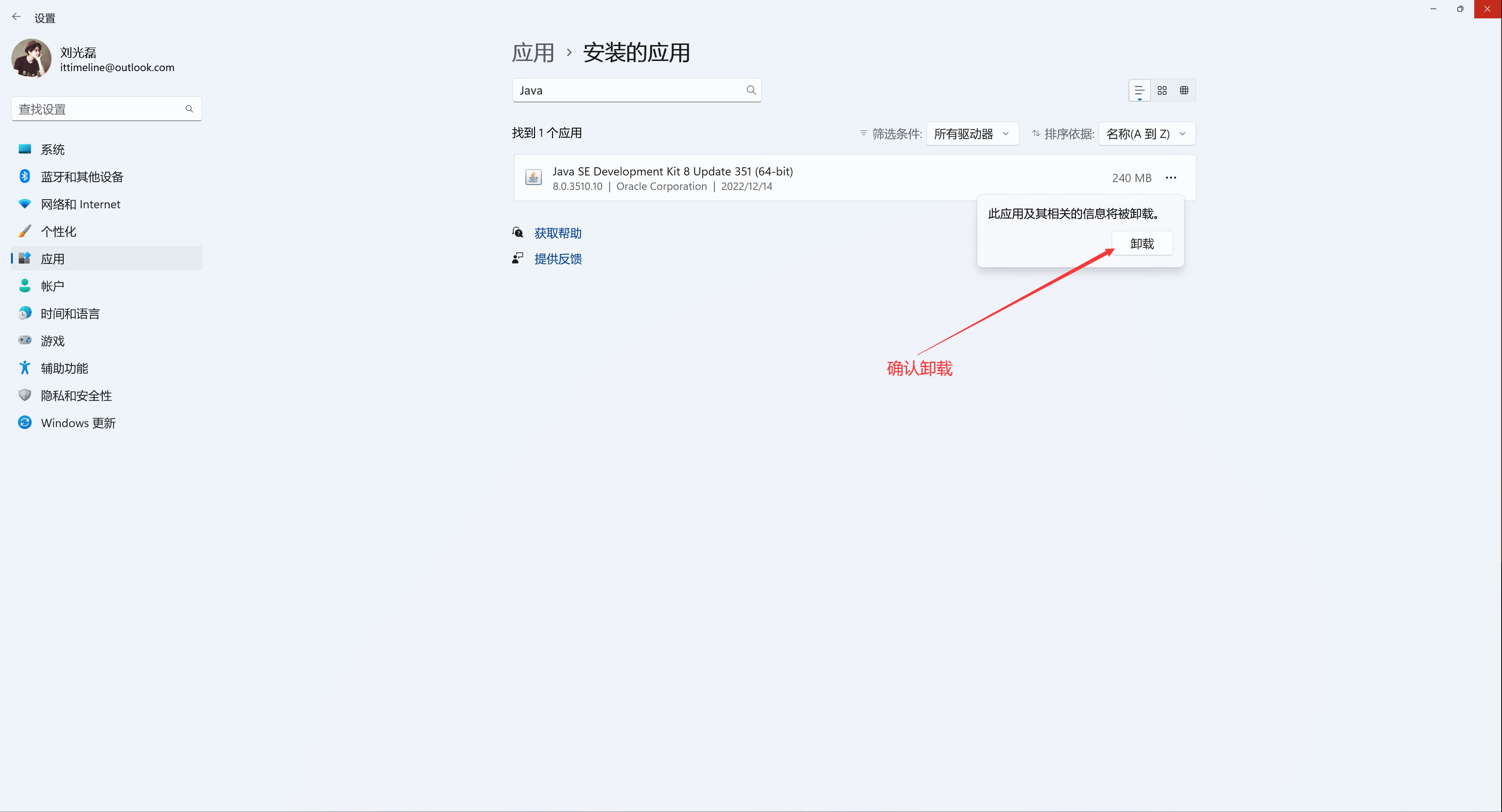Open the three-dot menu for Java SE
Screen dimensions: 1502x812
coord(1171,177)
